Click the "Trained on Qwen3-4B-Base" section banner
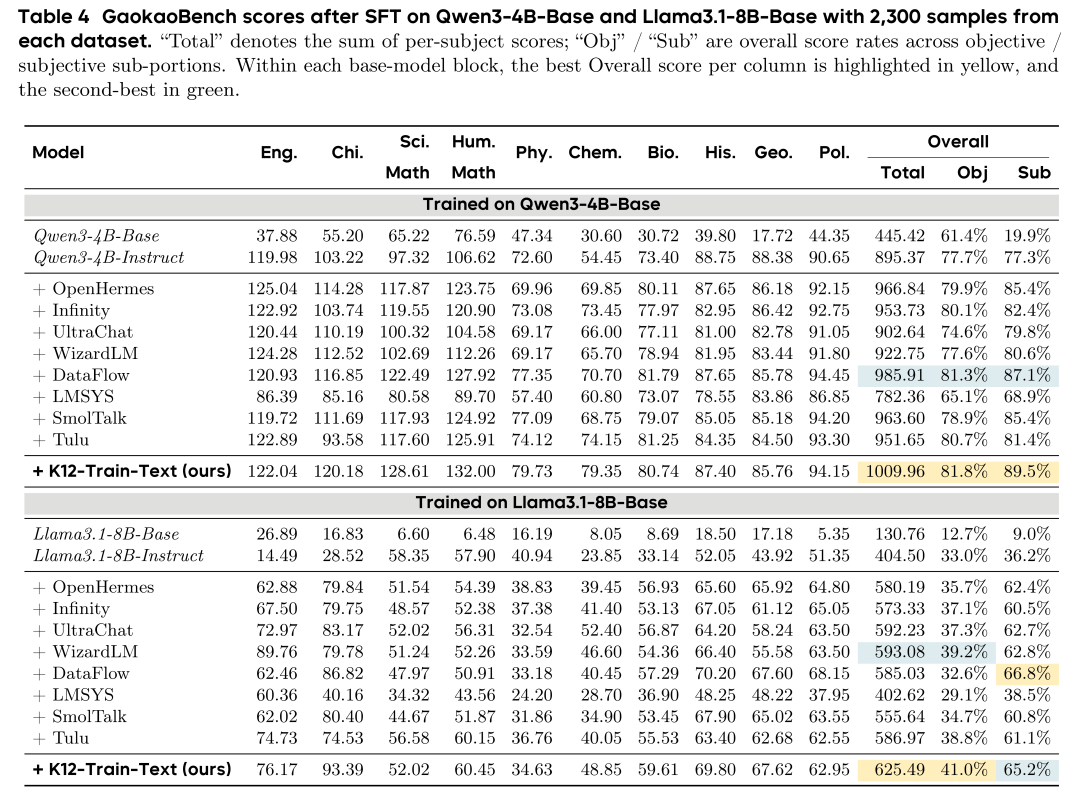This screenshot has height=797, width=1080. click(541, 205)
